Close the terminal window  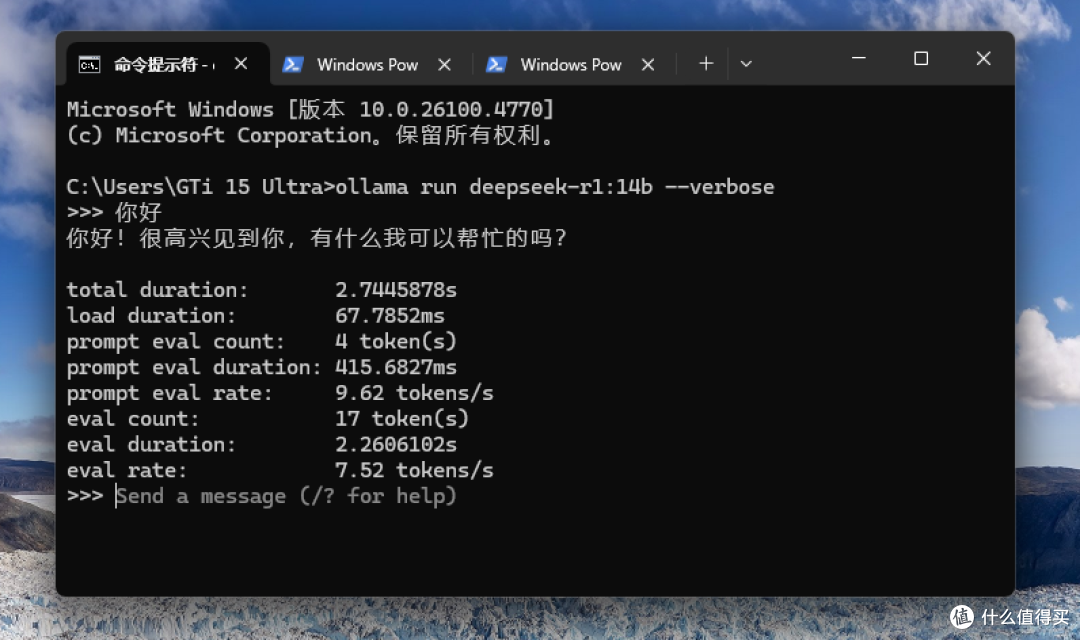coord(984,59)
